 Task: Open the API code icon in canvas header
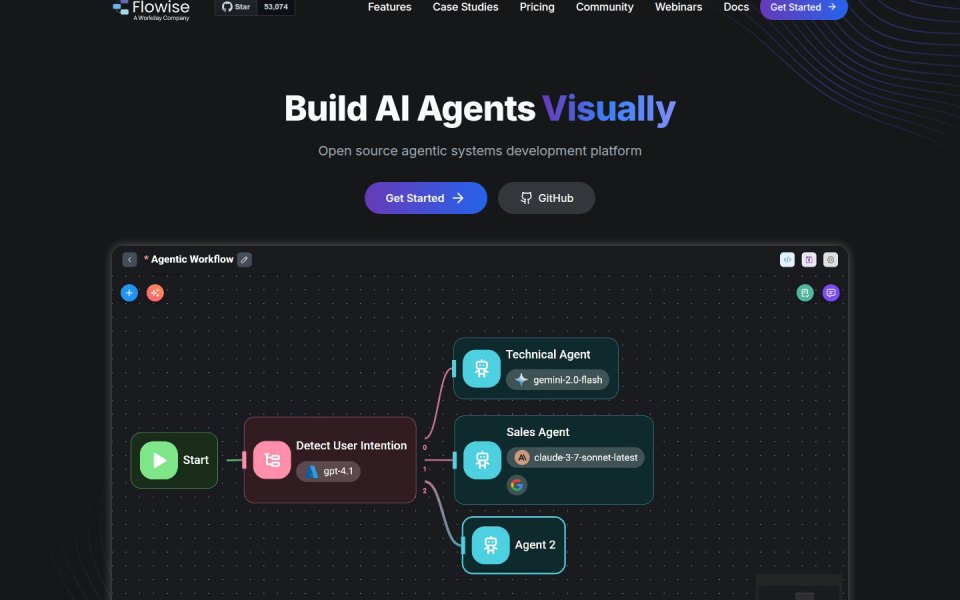tap(787, 260)
